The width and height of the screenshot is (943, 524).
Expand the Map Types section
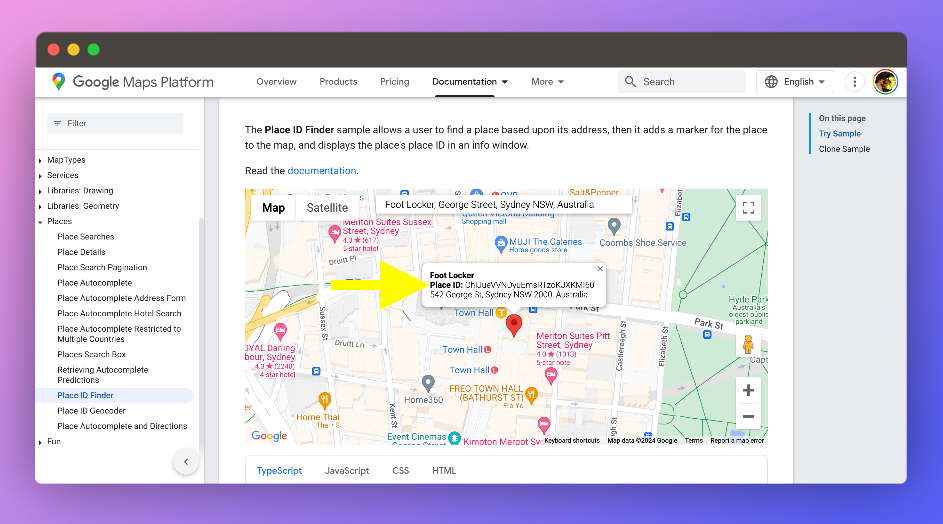(x=40, y=161)
